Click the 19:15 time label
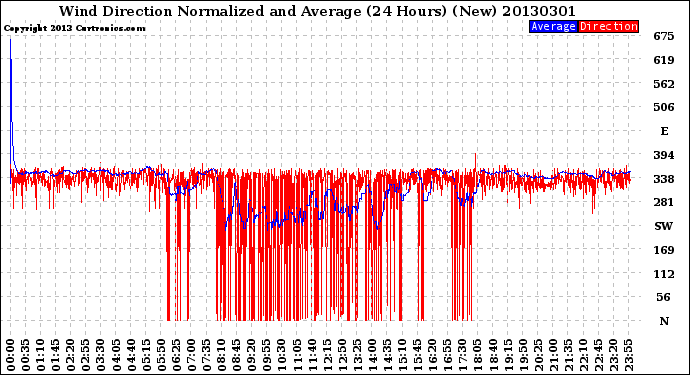The image size is (690, 375). [508, 355]
